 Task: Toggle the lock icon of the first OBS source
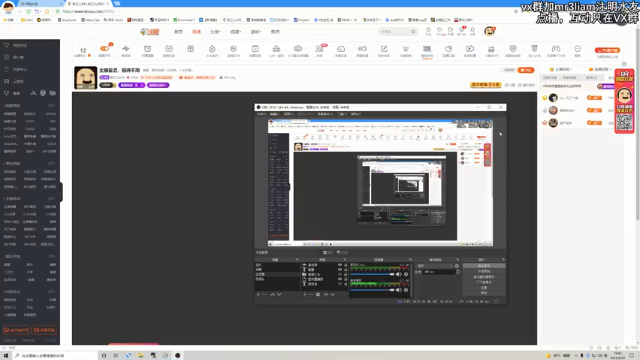coord(345,265)
